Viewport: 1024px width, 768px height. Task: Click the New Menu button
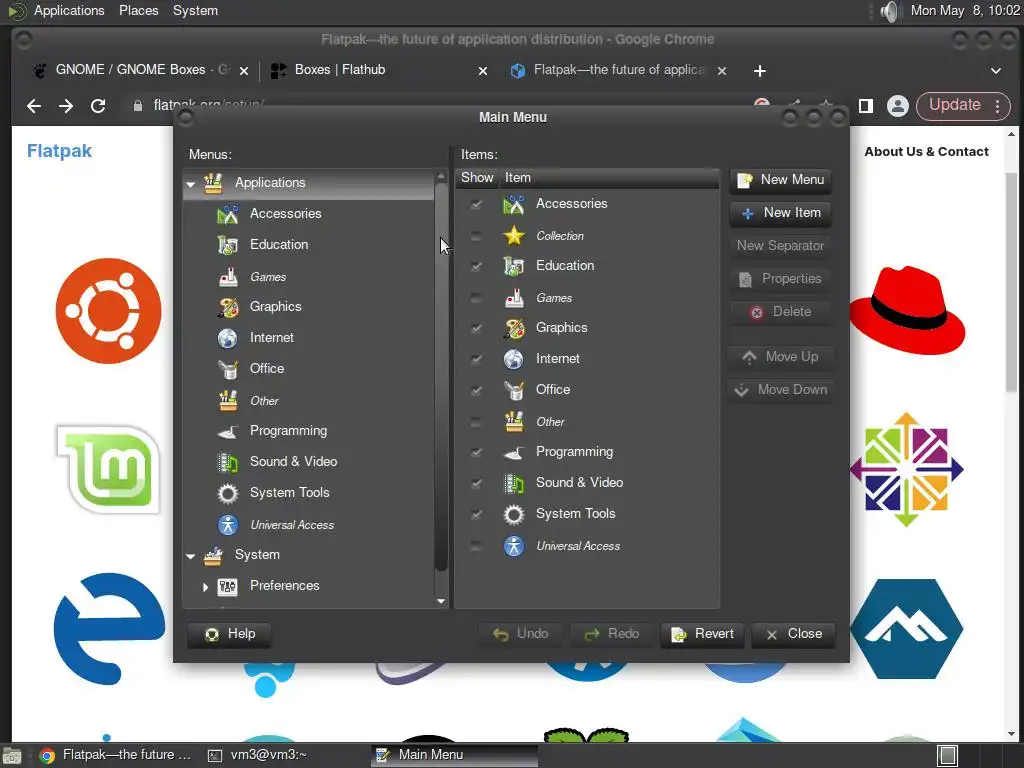(x=780, y=180)
